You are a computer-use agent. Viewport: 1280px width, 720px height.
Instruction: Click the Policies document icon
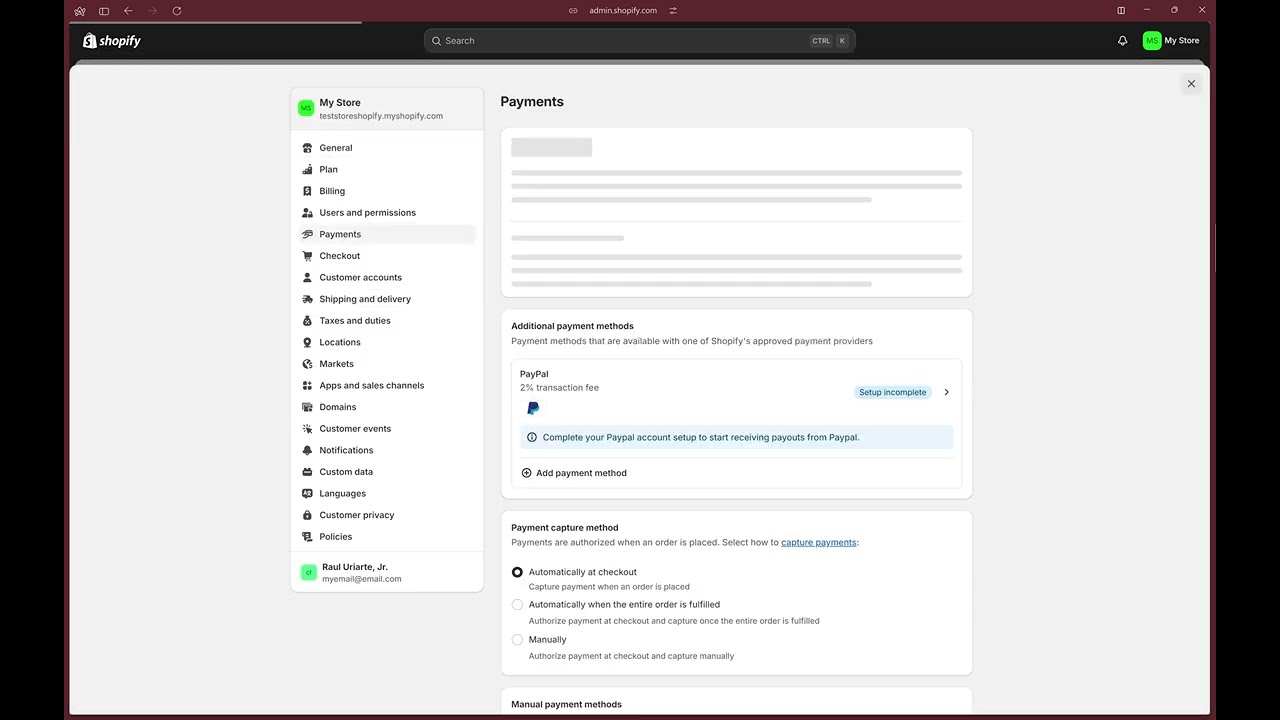(x=307, y=537)
